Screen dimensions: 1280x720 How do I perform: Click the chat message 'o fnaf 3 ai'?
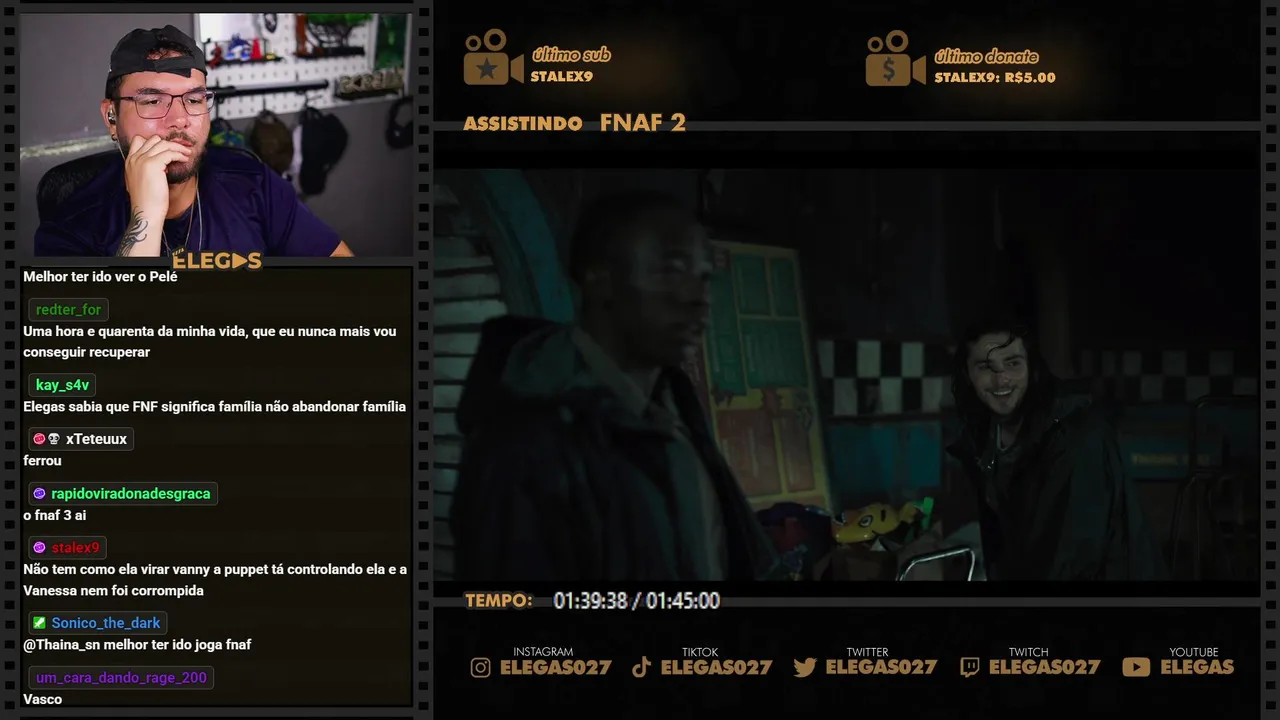click(54, 515)
